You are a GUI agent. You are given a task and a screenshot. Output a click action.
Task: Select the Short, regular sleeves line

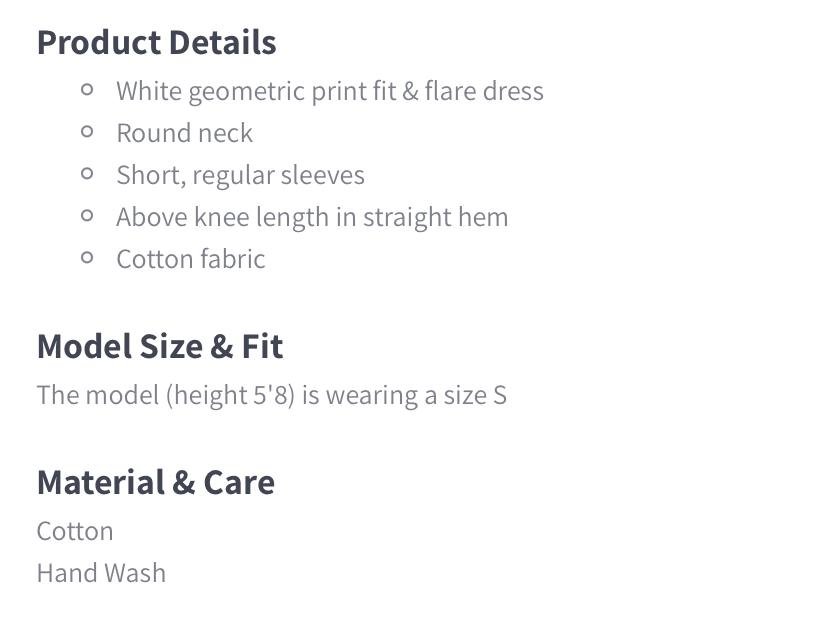[240, 175]
